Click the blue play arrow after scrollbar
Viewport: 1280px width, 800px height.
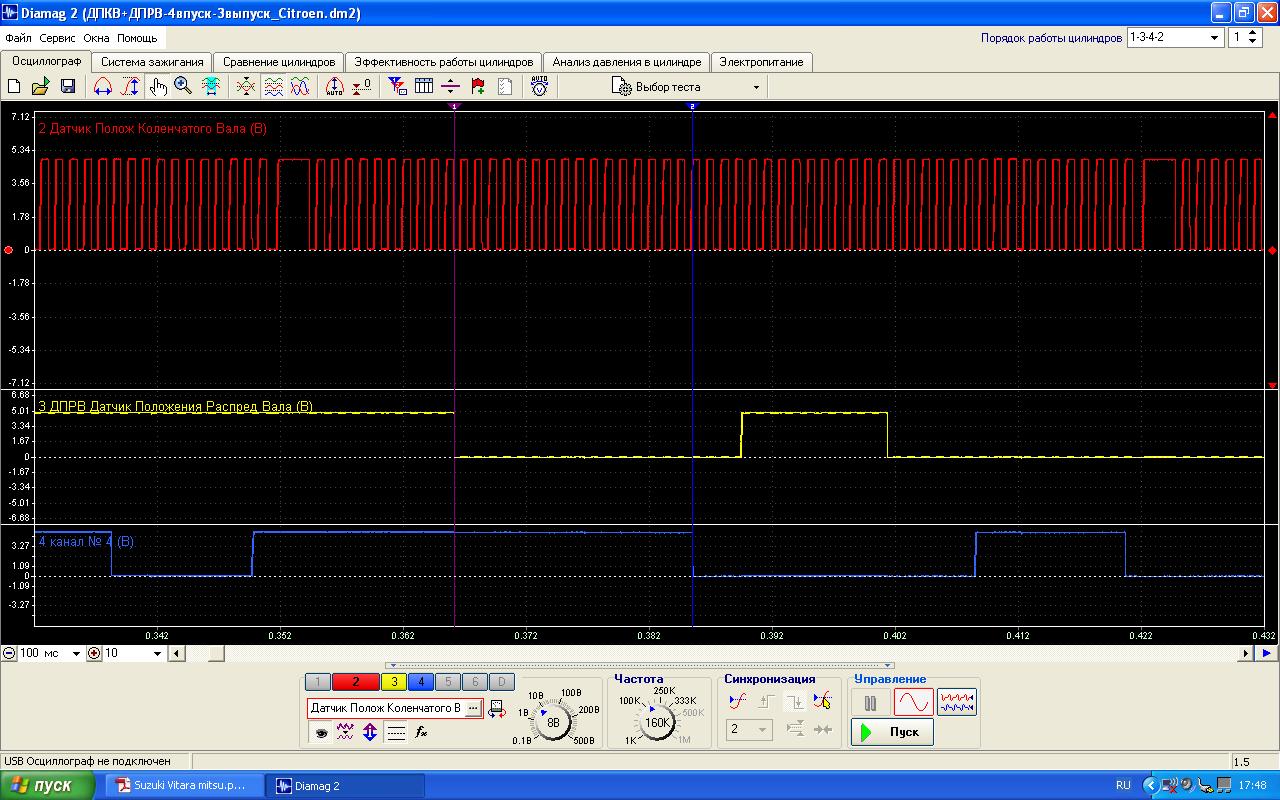point(1266,653)
